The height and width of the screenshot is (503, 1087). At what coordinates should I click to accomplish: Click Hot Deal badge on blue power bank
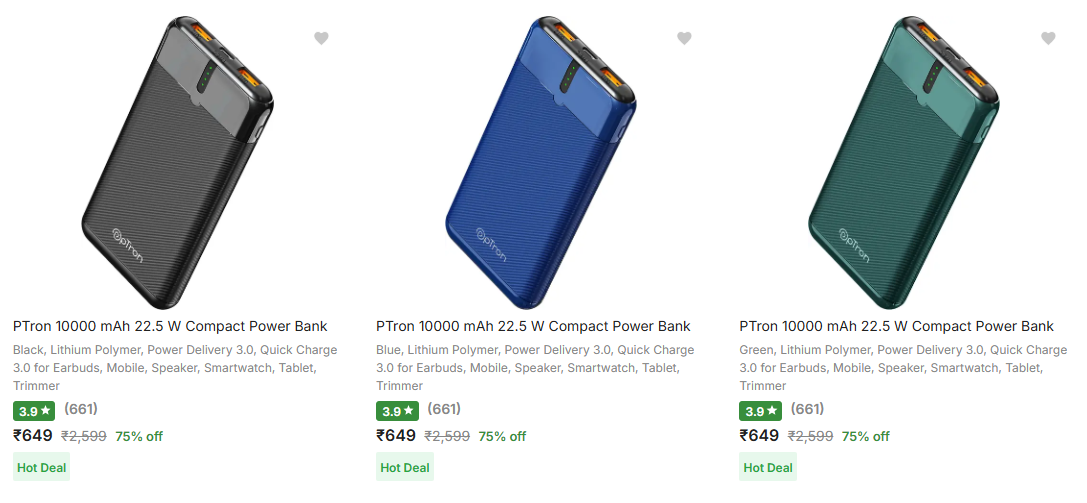(405, 467)
